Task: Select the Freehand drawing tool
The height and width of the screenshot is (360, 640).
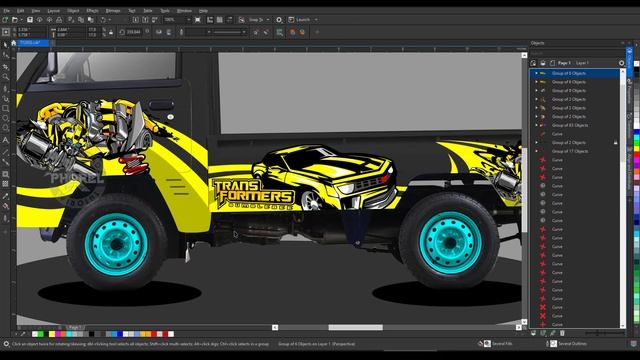Action: click(5, 88)
